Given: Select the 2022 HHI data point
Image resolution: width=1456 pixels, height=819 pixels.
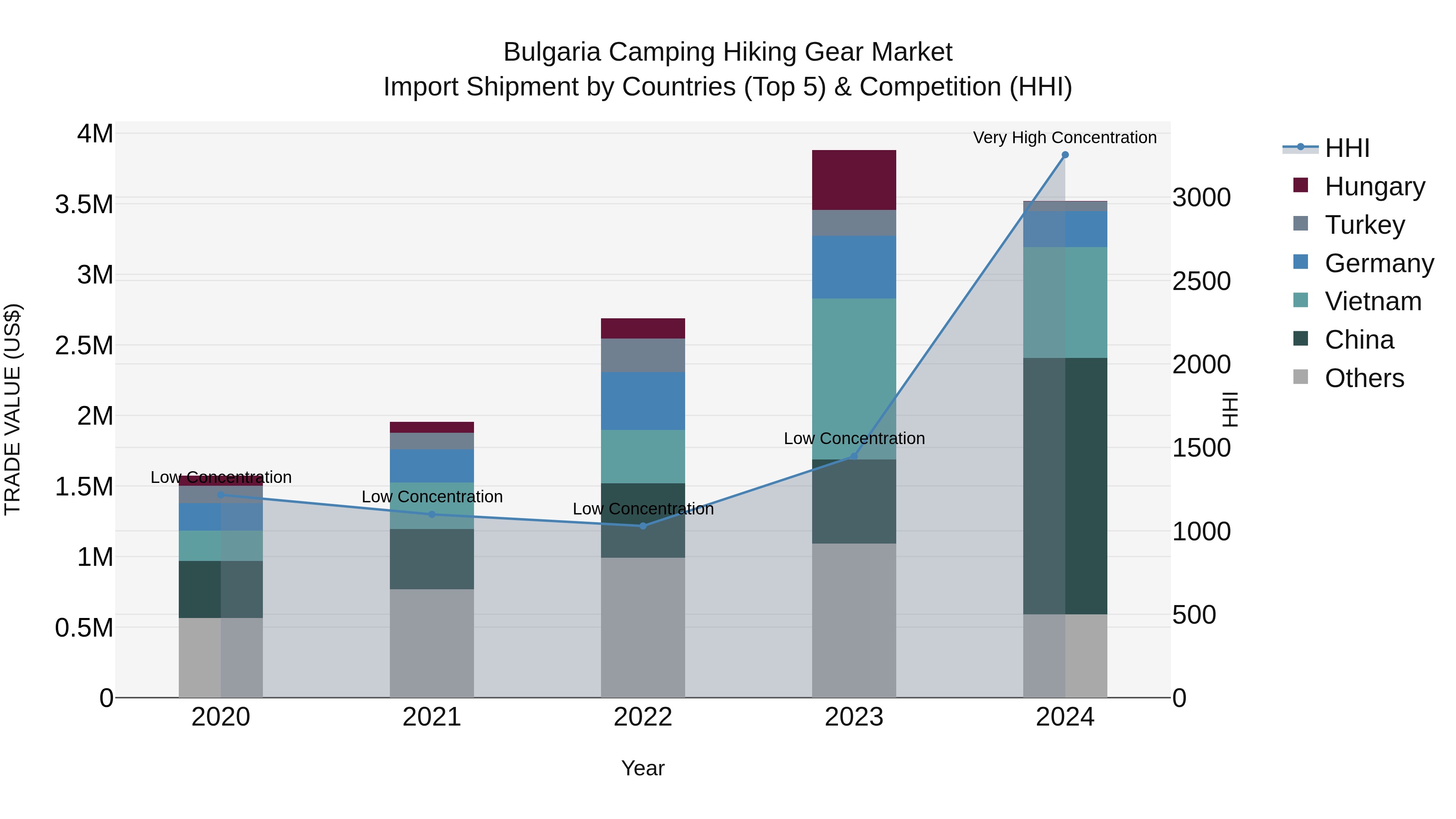Looking at the screenshot, I should tap(643, 526).
